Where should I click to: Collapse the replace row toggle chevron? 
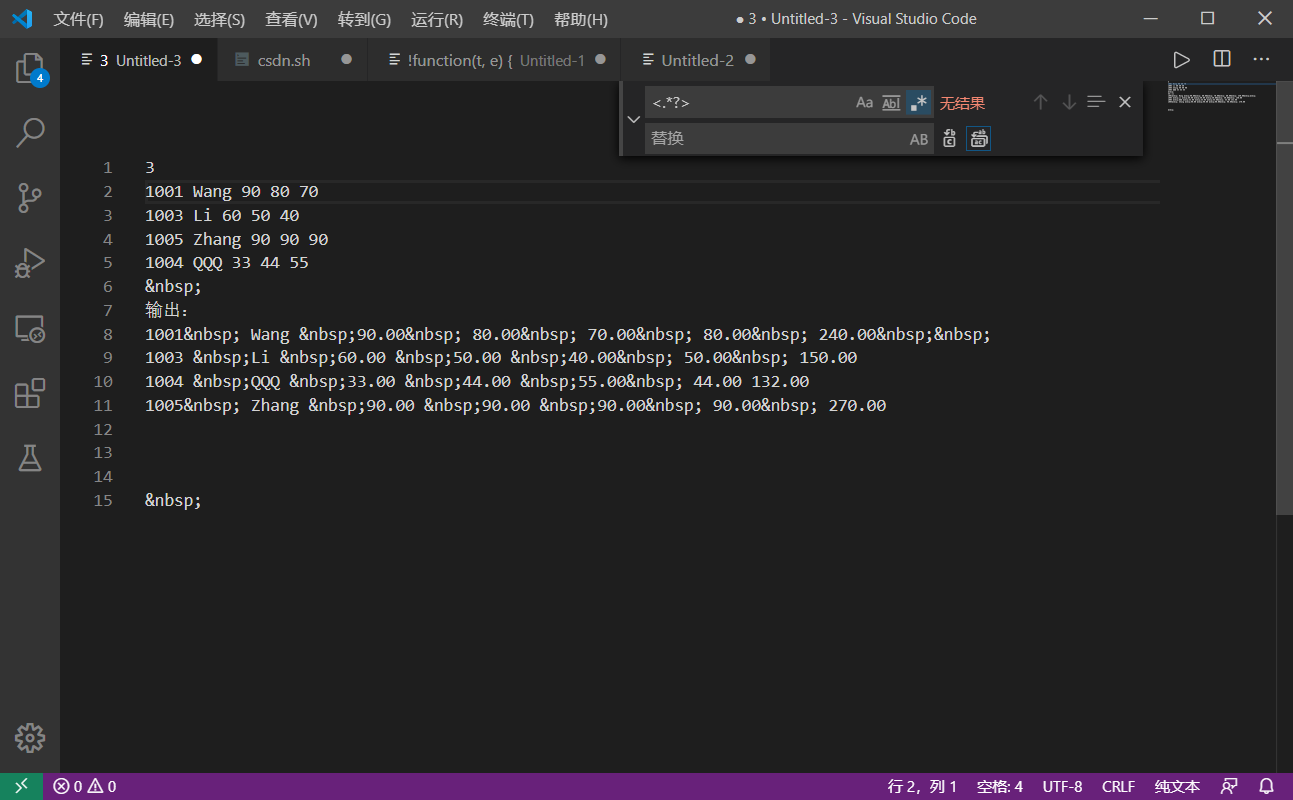(x=633, y=119)
